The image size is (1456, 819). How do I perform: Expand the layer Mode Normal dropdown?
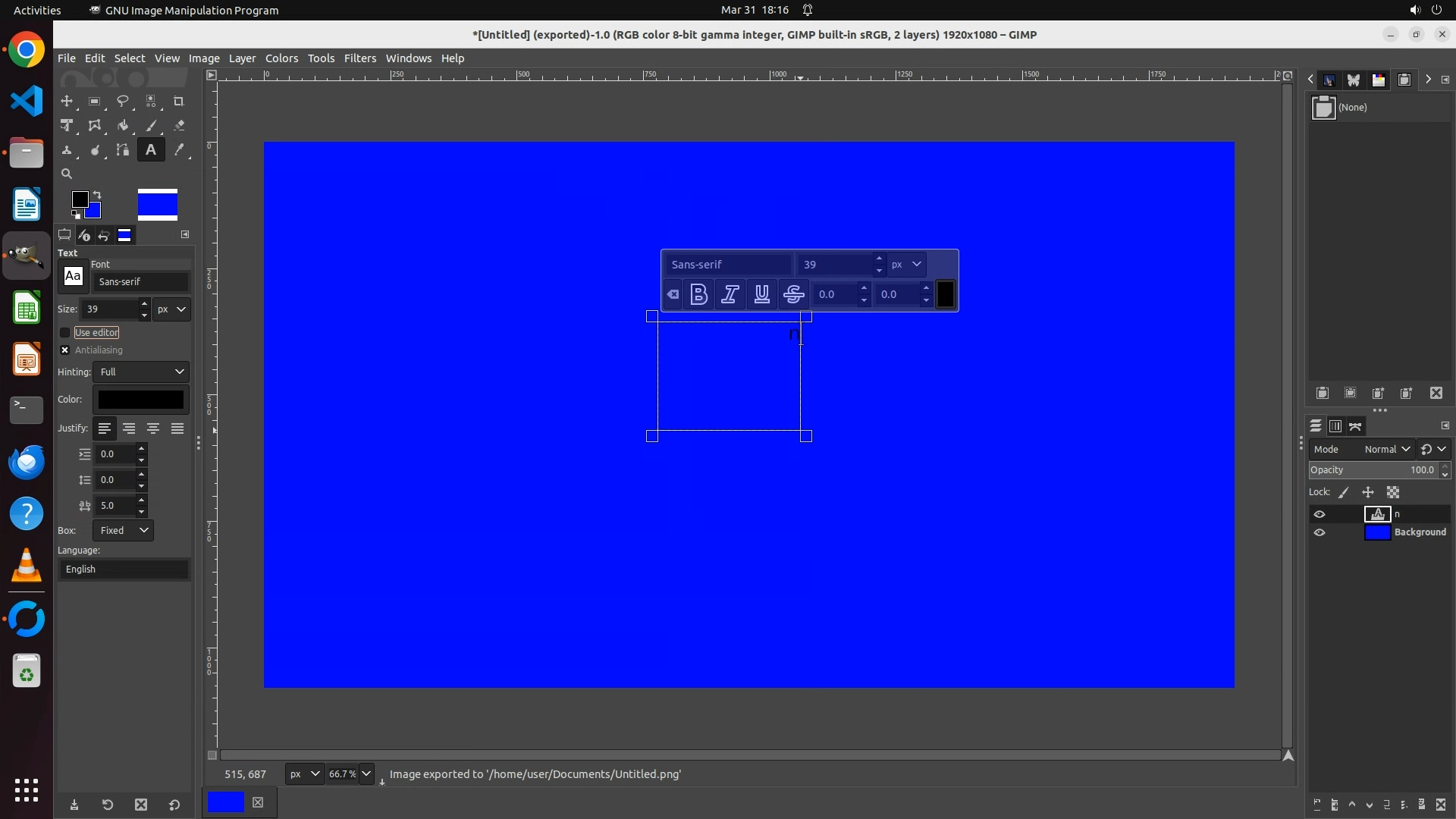point(1386,449)
